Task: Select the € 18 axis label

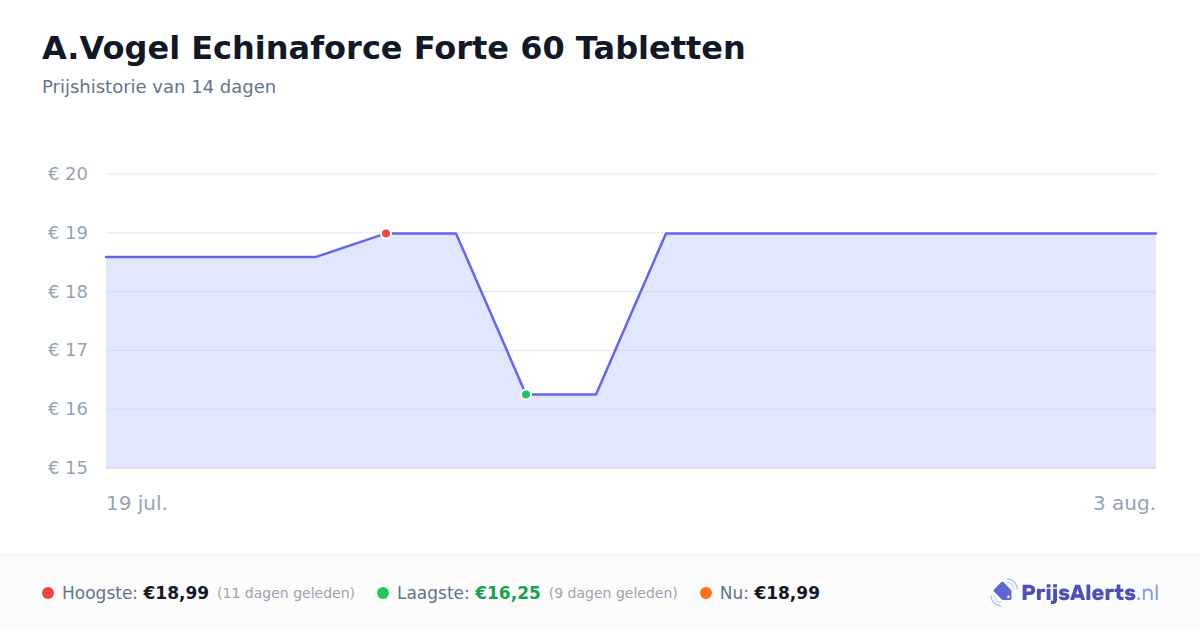Action: (x=68, y=292)
